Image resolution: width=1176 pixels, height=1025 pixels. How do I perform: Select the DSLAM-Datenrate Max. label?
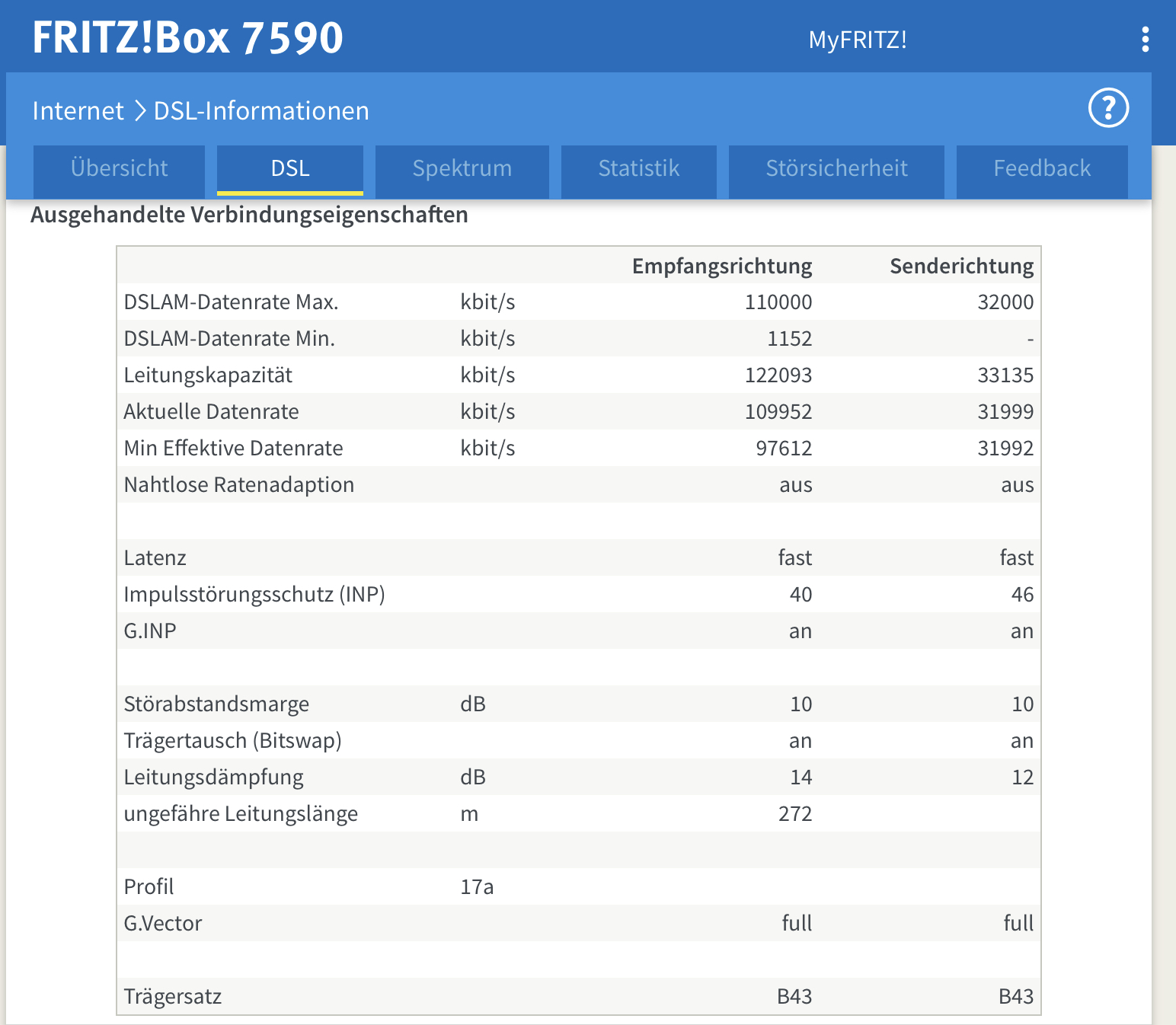coord(231,302)
